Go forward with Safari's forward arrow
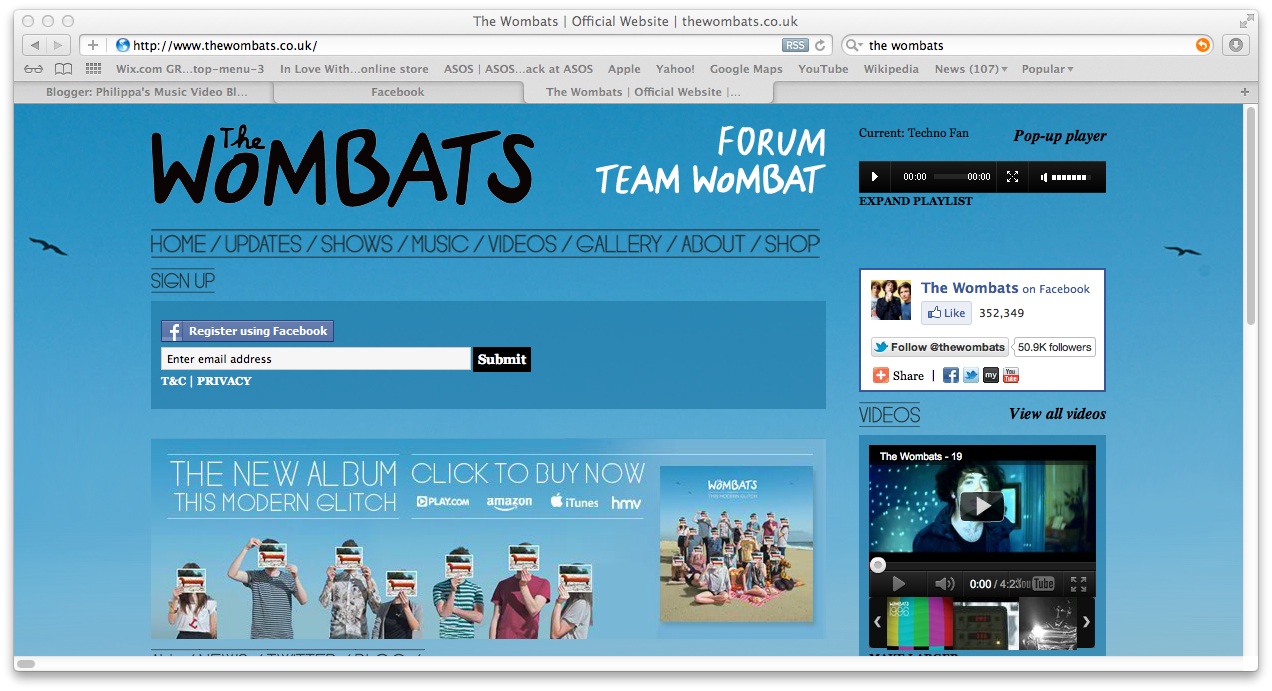 click(x=58, y=45)
